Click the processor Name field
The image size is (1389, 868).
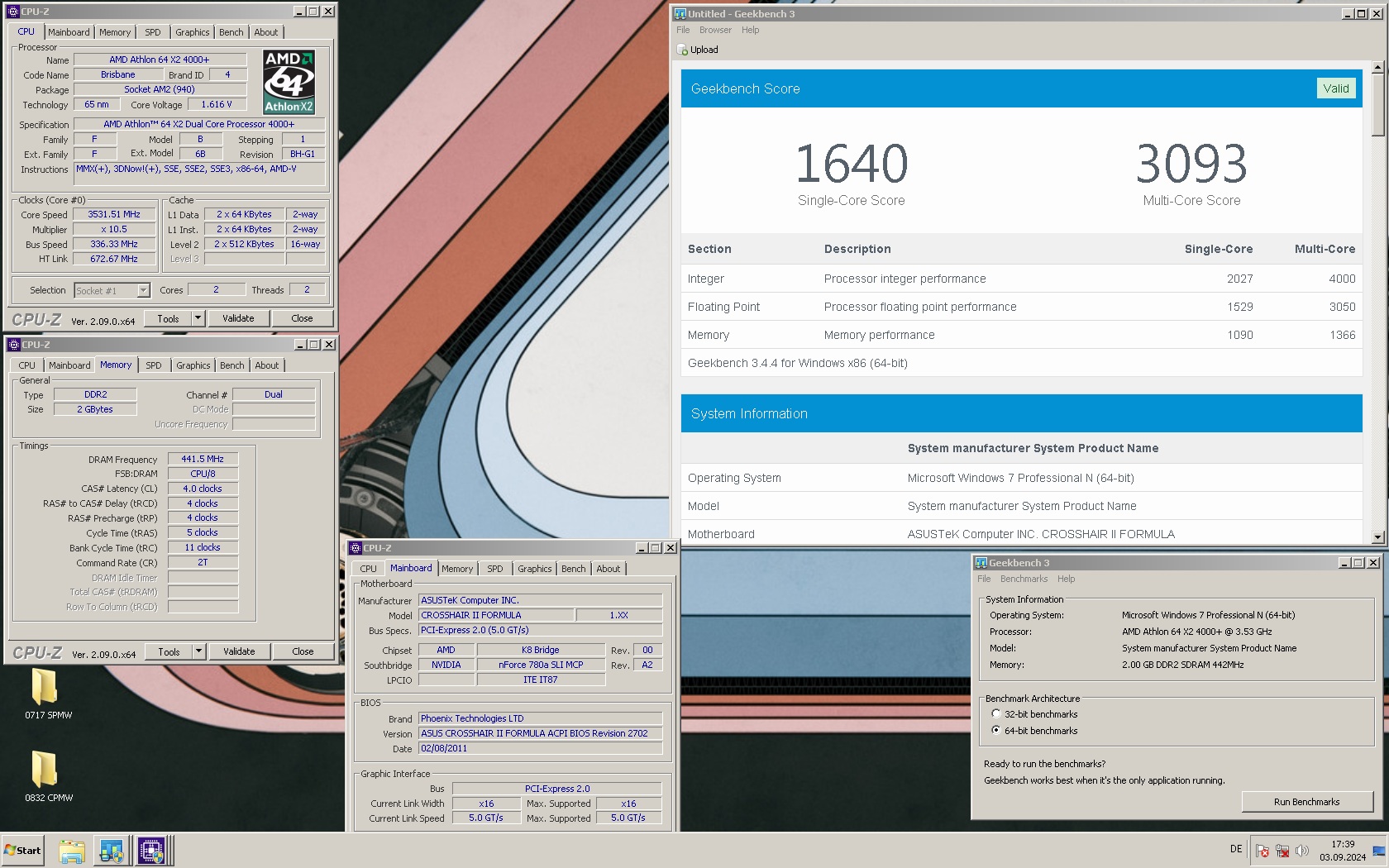tap(160, 60)
